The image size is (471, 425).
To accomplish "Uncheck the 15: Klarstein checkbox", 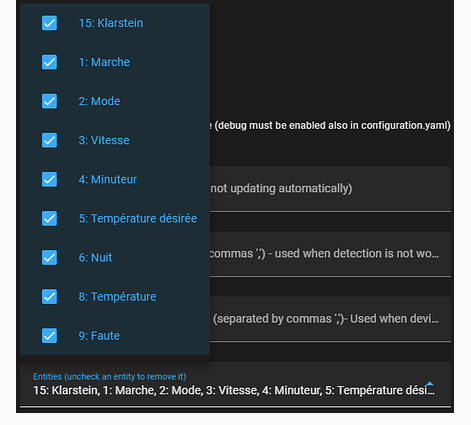I will (49, 23).
